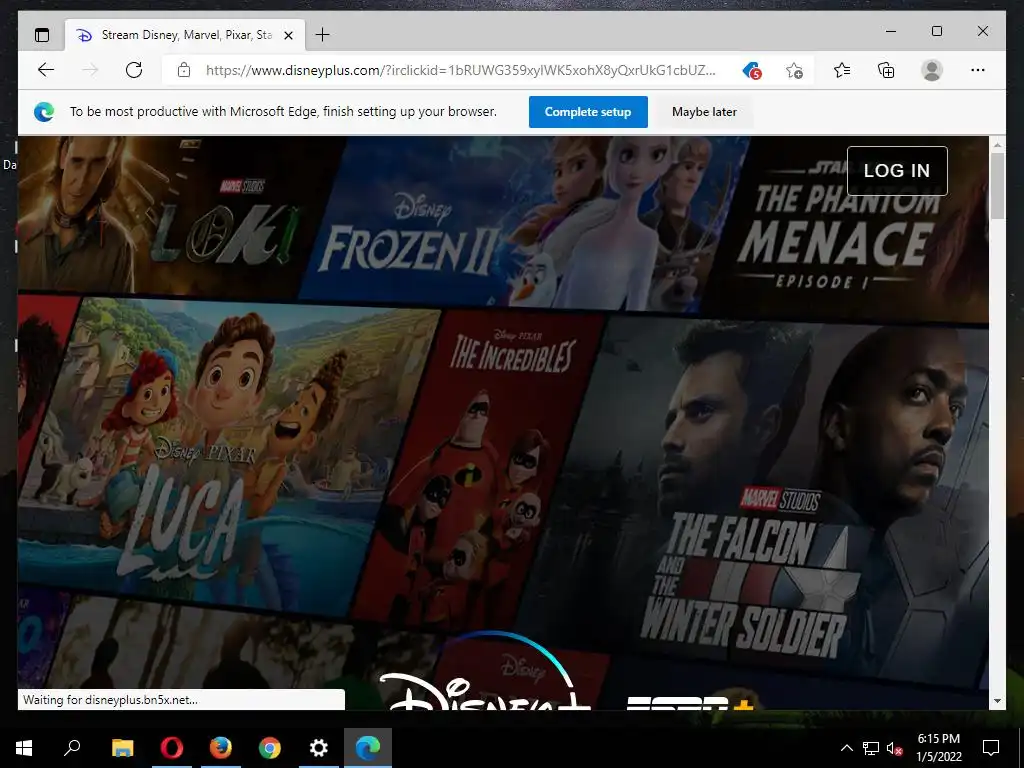Open Edge Settings and more menu

[x=978, y=70]
